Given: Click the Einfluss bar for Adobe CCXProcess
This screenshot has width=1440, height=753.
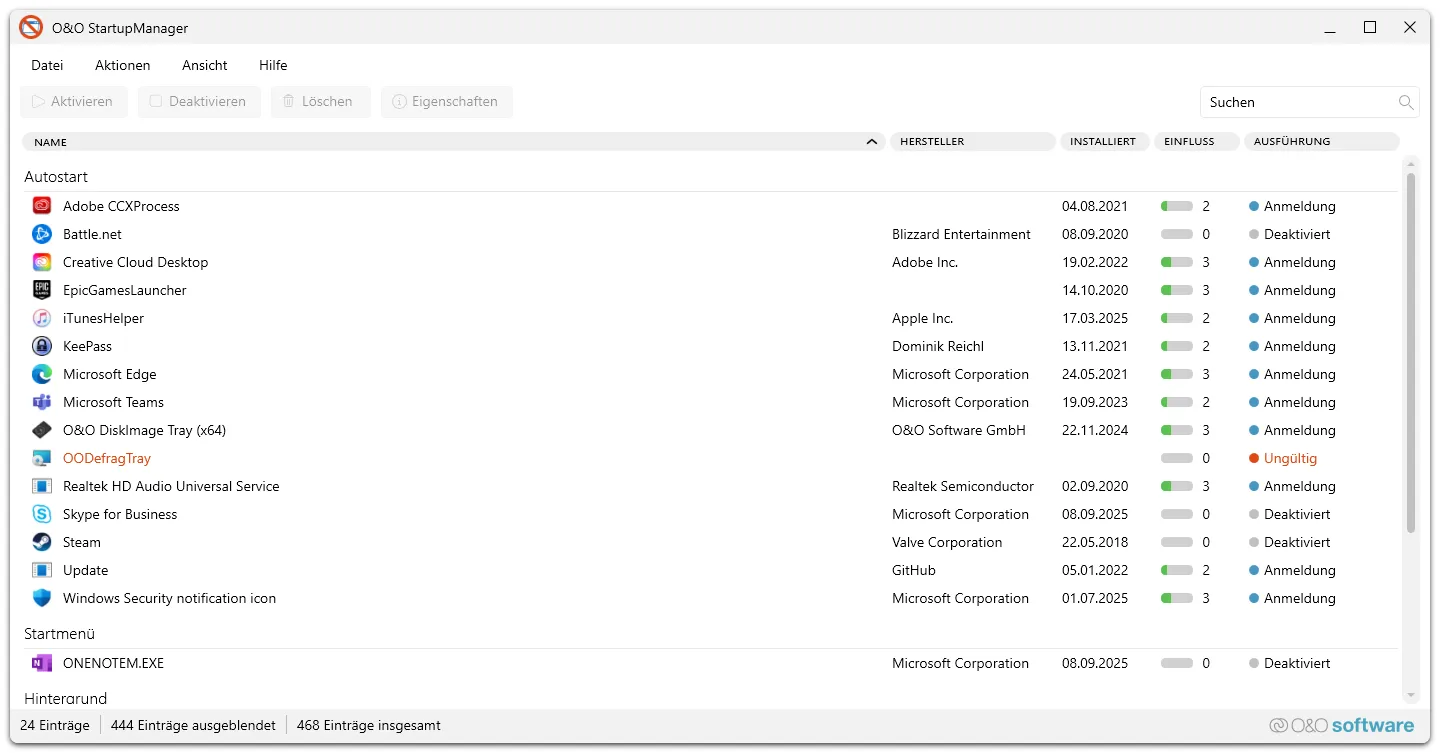Looking at the screenshot, I should [1177, 206].
